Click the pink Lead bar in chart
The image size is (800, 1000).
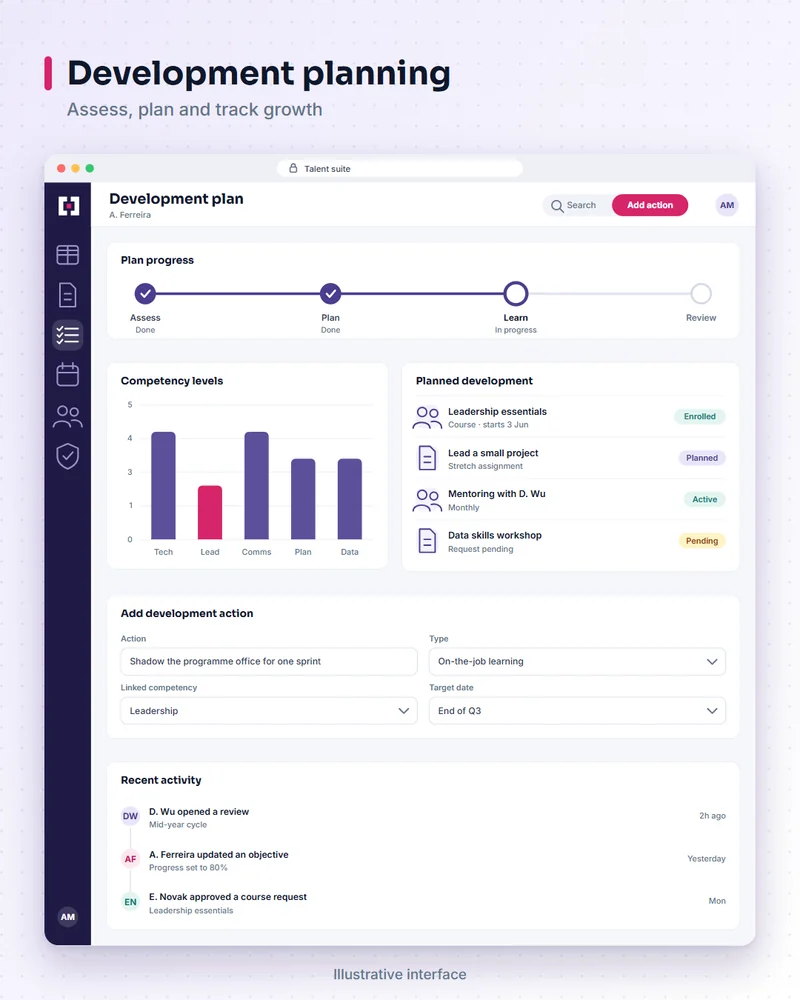pyautogui.click(x=210, y=513)
